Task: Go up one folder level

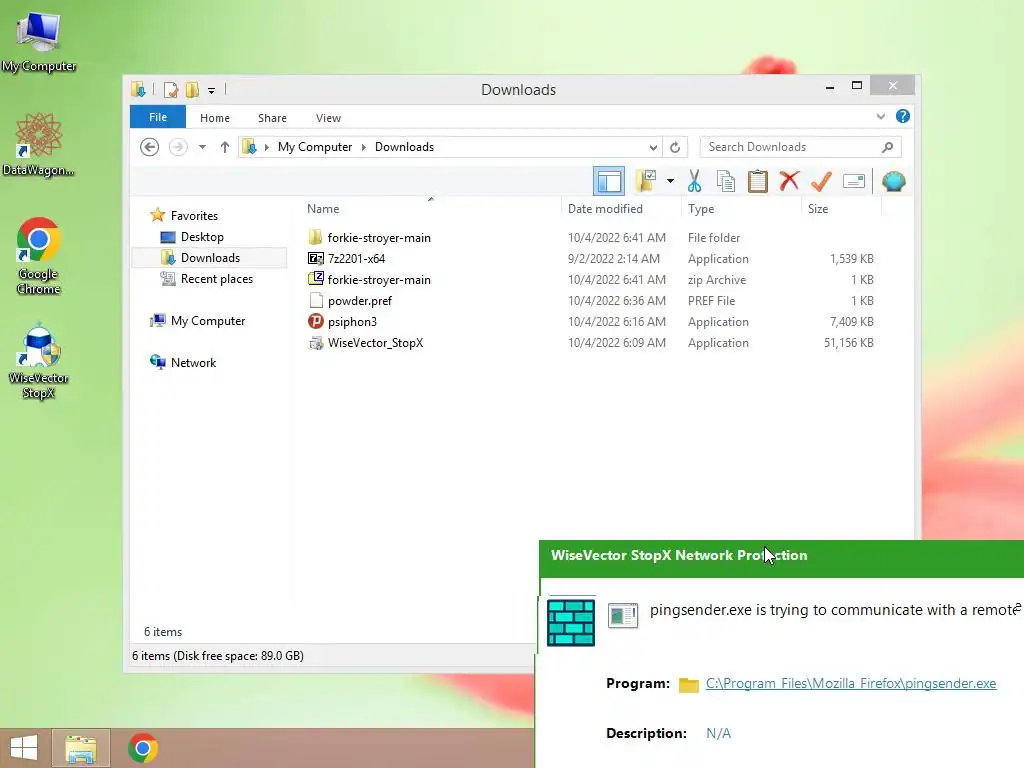Action: tap(225, 147)
